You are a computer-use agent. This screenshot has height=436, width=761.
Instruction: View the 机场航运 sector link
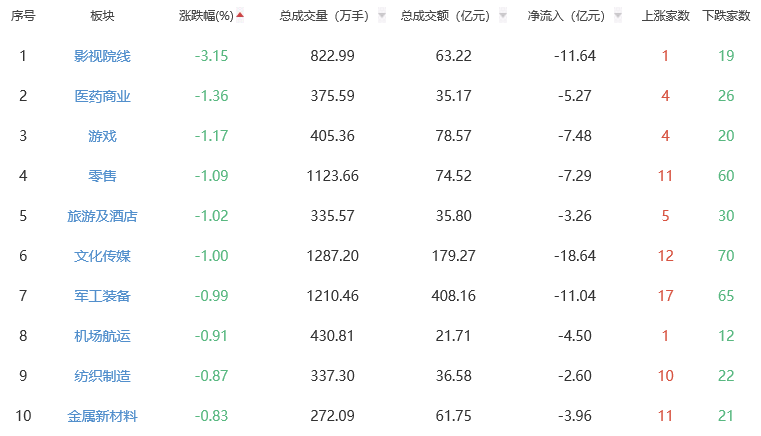click(102, 336)
